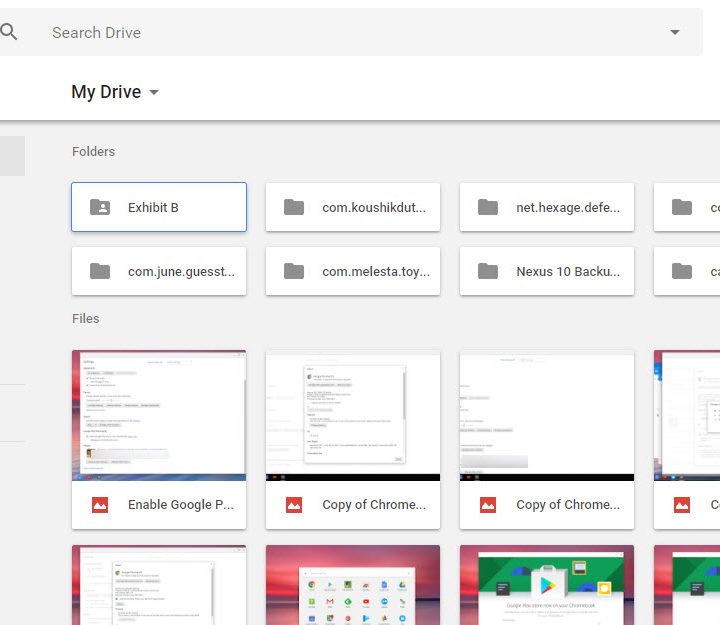This screenshot has width=720, height=625.
Task: Select the Enable Google P... image thumbnail
Action: click(x=159, y=416)
